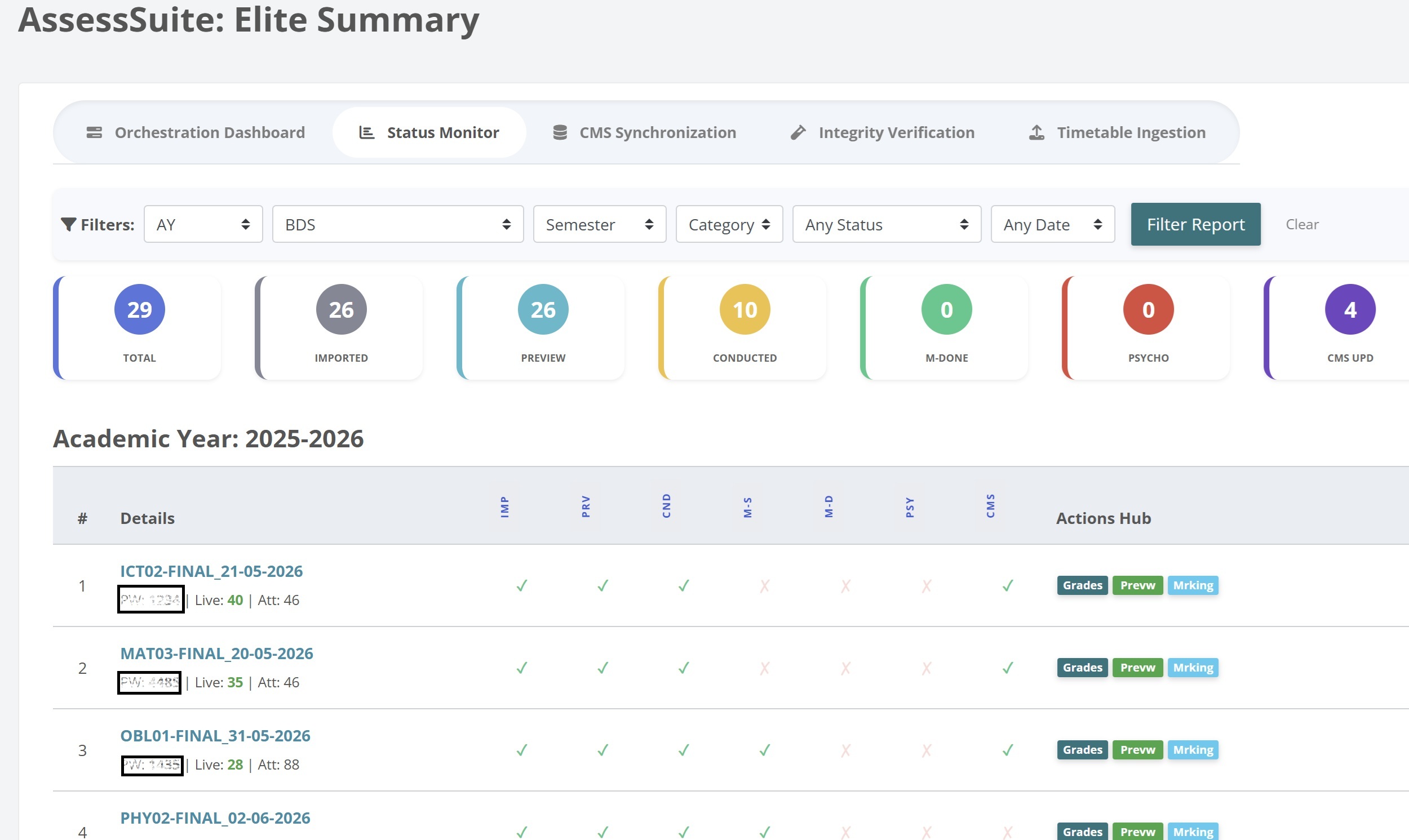Click the IMP checkmark for ICT02-FINAL row
The image size is (1409, 840).
point(521,585)
